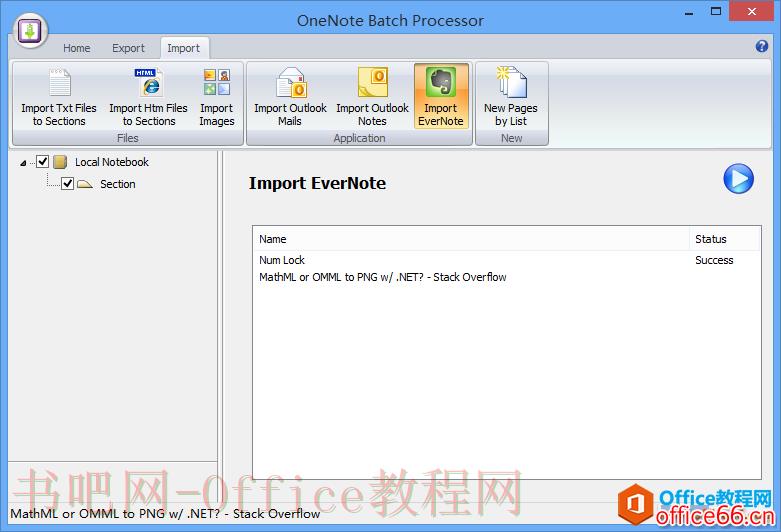
Task: Close the OneNote Batch Processor window
Action: pos(752,11)
